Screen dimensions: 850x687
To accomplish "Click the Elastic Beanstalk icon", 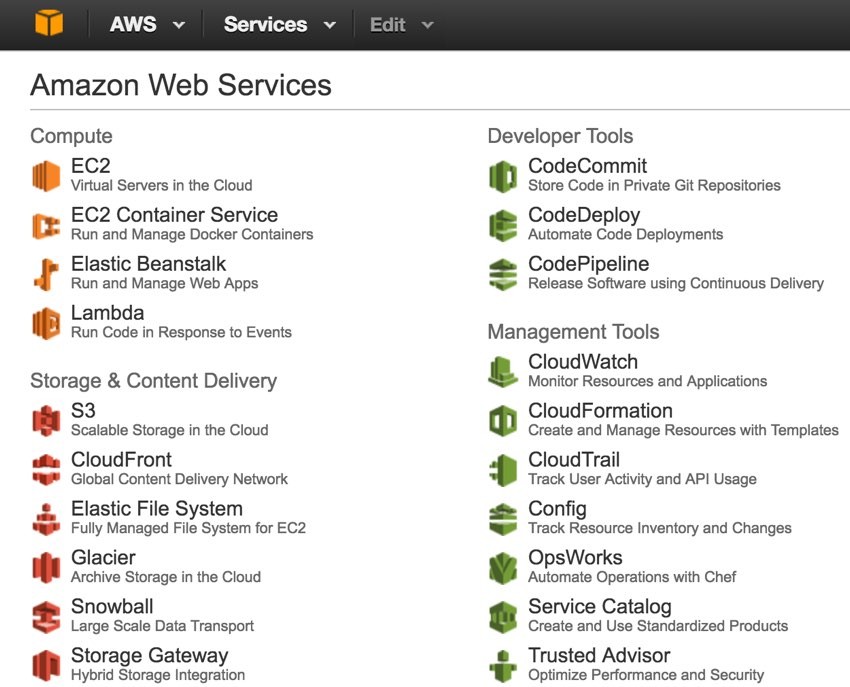I will (46, 274).
